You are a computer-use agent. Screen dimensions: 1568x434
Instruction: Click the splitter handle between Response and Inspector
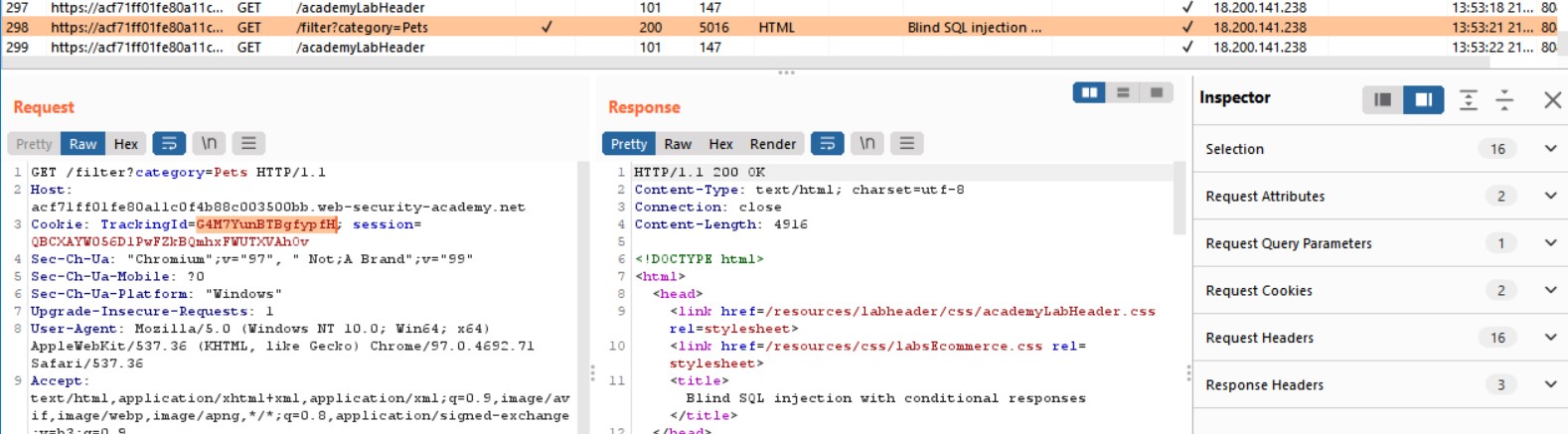click(1188, 373)
